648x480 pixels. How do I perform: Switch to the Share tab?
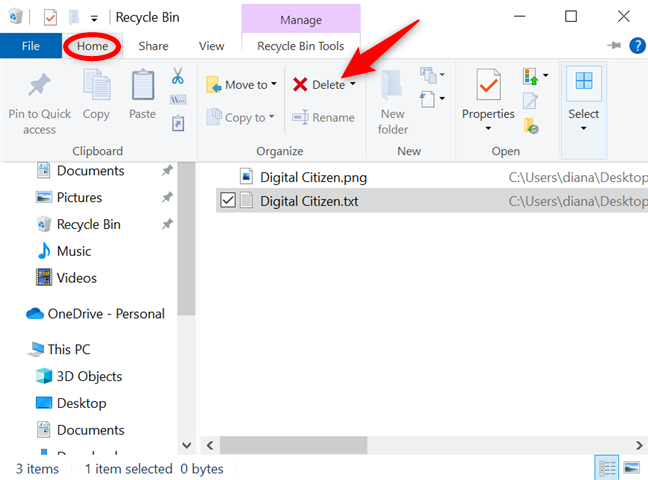point(153,46)
